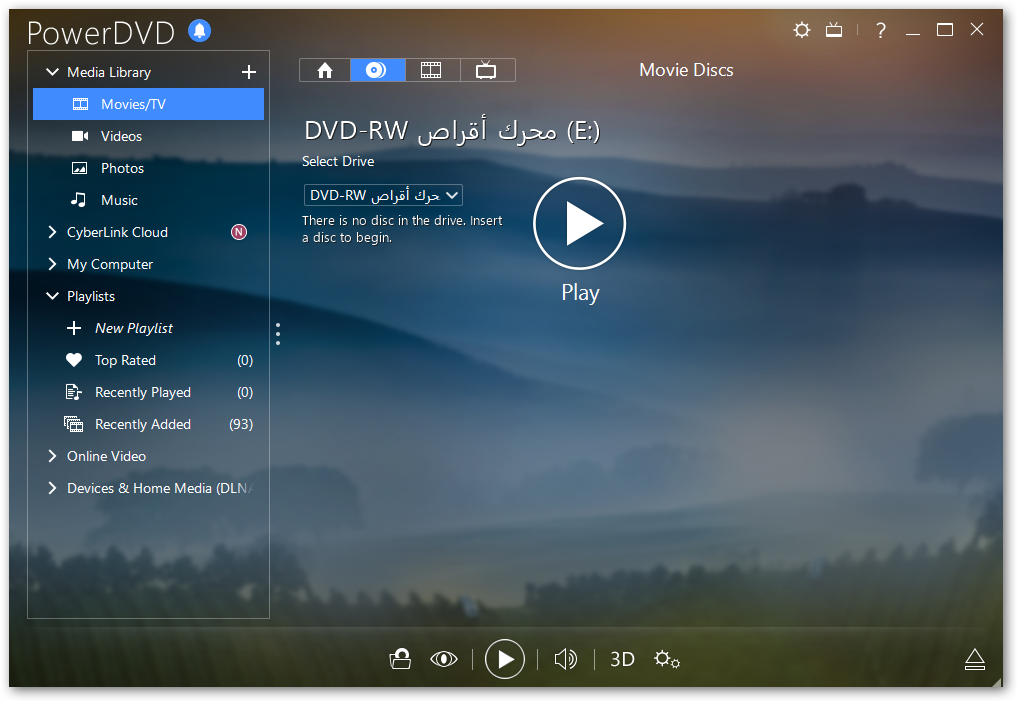Click the lock/unlock media icon
The width and height of the screenshot is (1017, 701).
coord(400,659)
